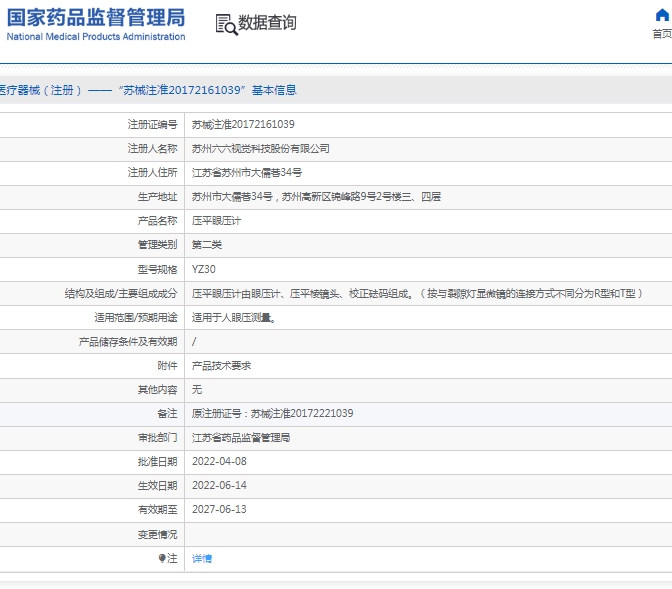
Task: Click attachment value 产品技术要求
Action: tap(221, 366)
